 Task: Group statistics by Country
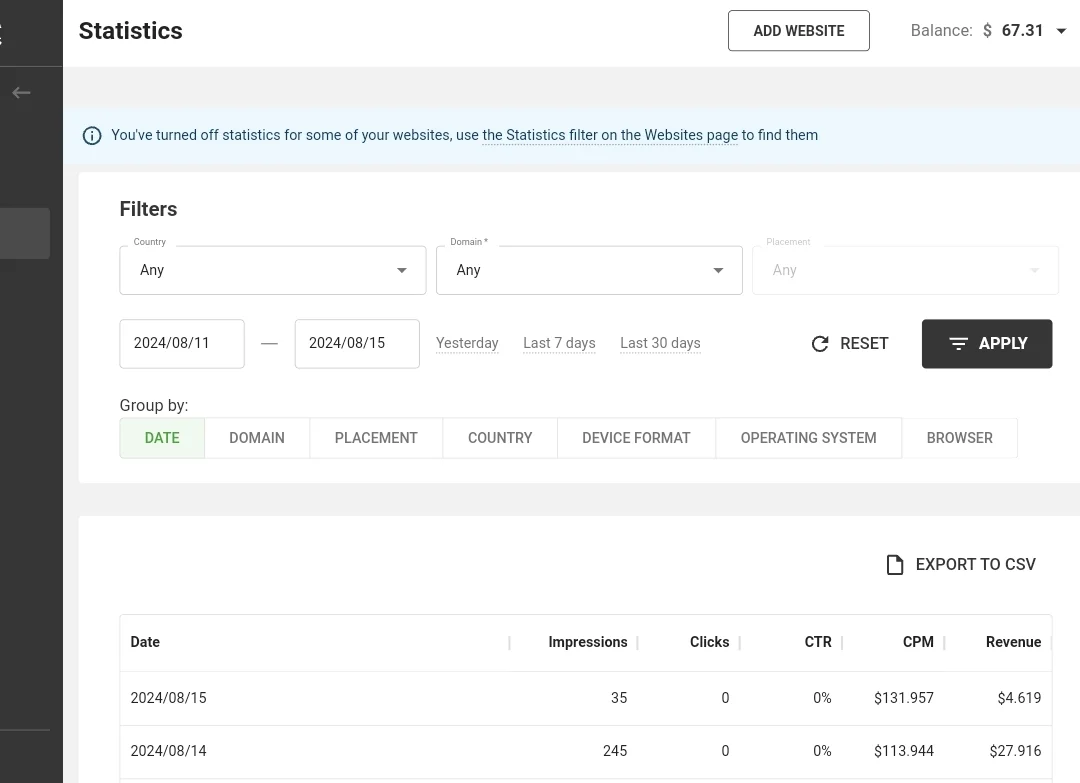[x=500, y=438]
